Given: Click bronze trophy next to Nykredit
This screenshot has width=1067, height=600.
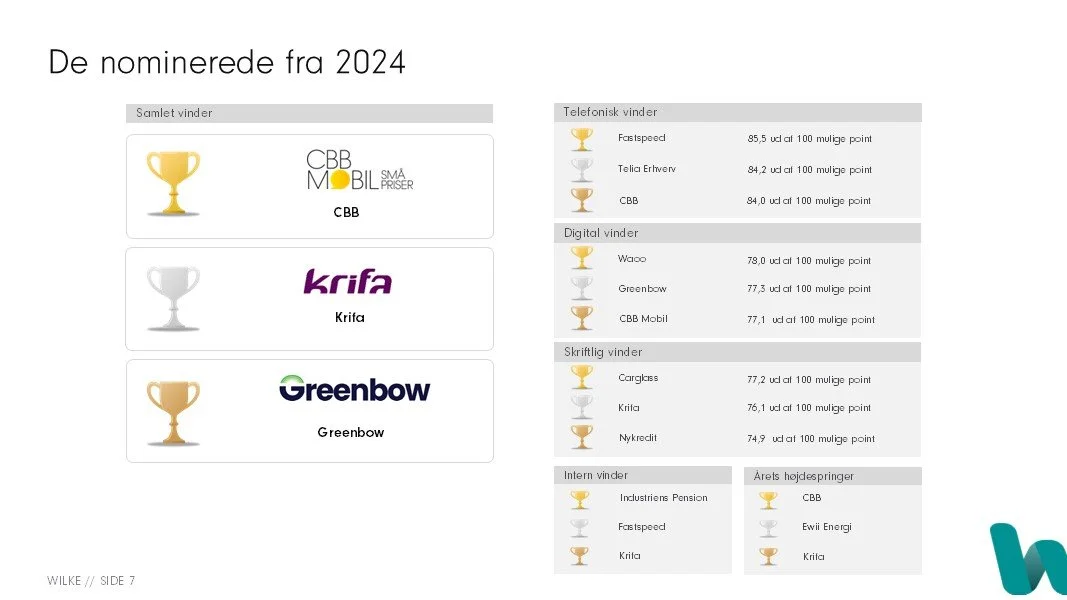Looking at the screenshot, I should 582,437.
